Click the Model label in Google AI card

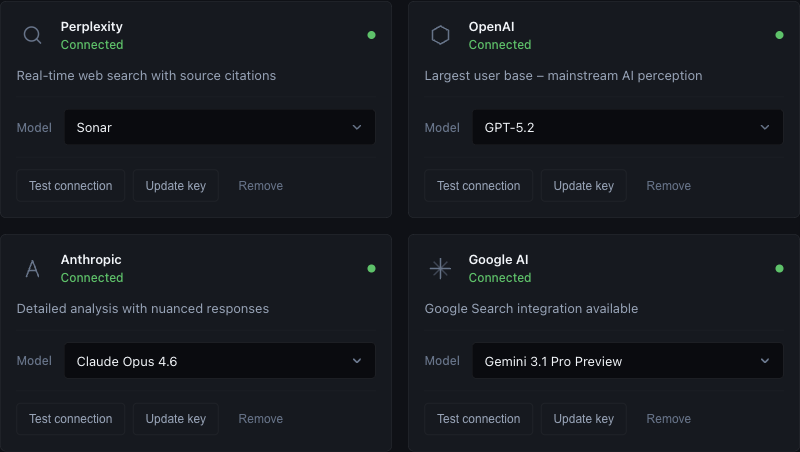[442, 361]
